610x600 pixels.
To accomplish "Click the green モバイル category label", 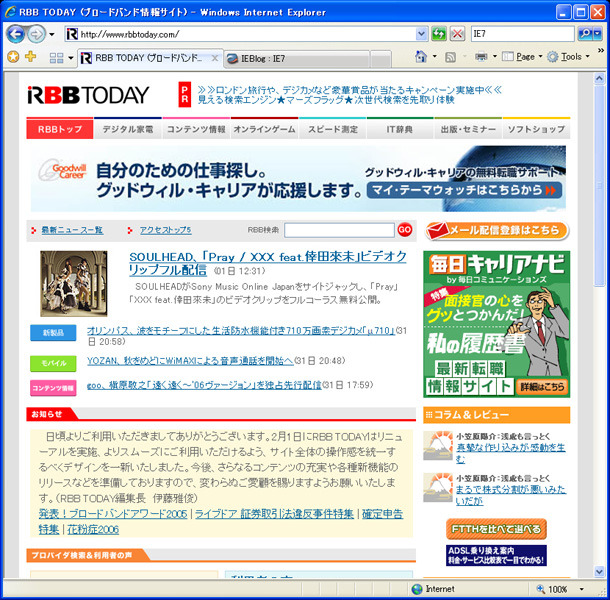I will click(x=53, y=363).
